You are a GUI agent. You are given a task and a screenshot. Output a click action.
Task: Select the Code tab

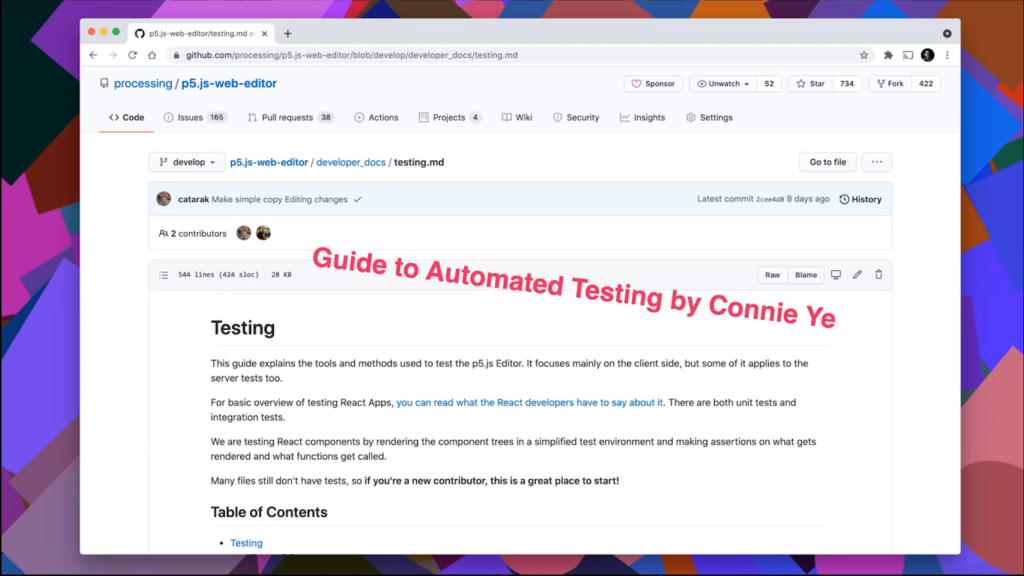coord(127,118)
